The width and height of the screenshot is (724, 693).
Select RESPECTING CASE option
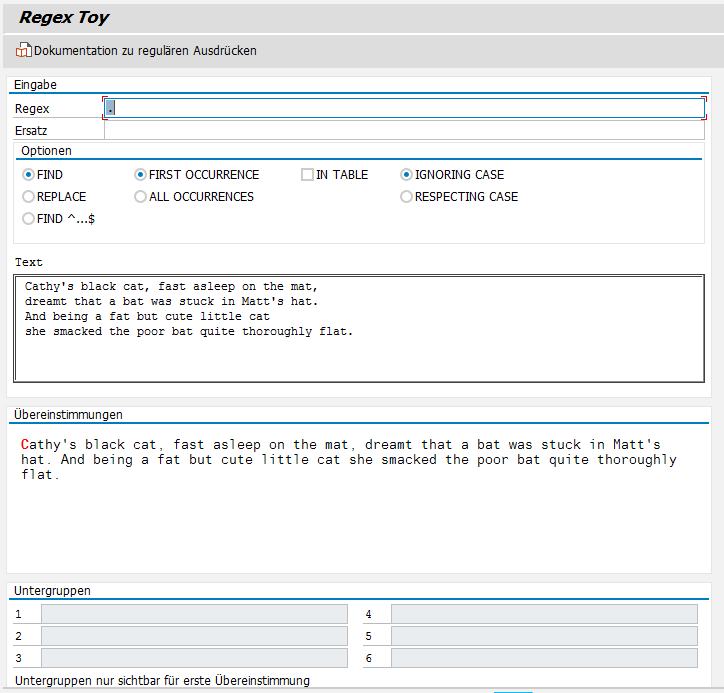406,197
